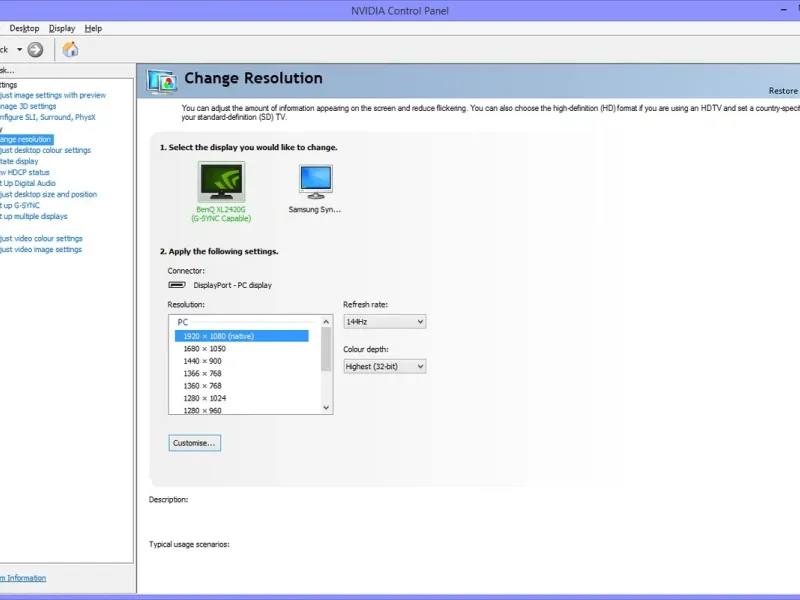Image resolution: width=800 pixels, height=600 pixels.
Task: Open the Help menu
Action: point(93,29)
